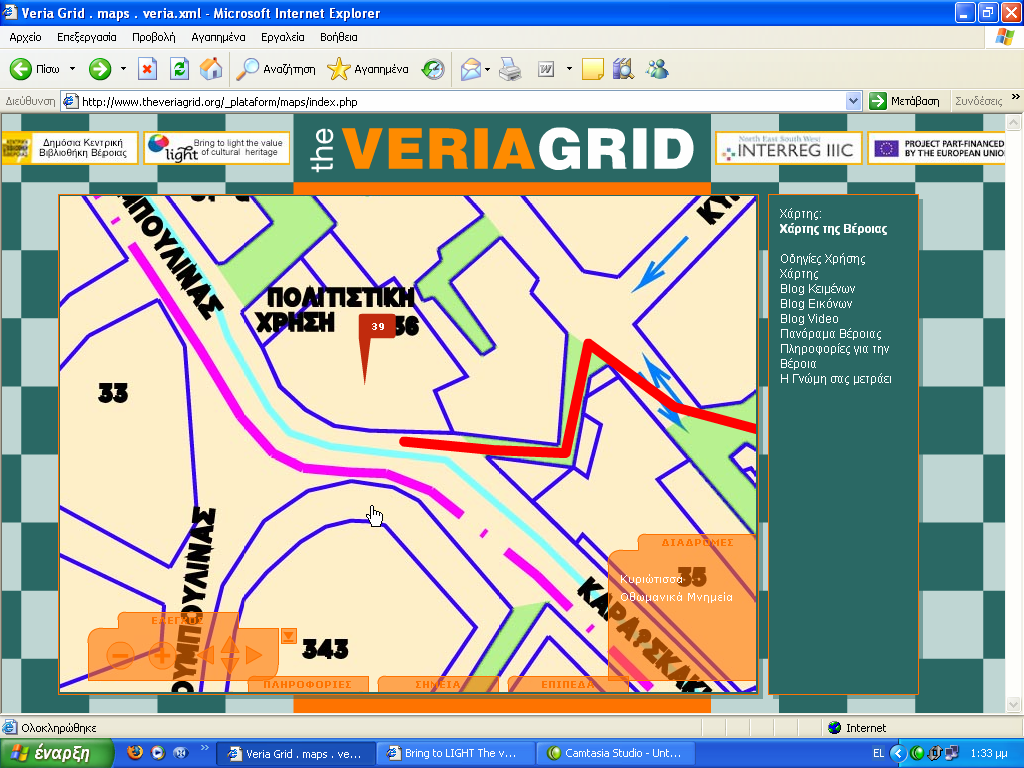Expand the Back button history dropdown
This screenshot has height=768, width=1024.
[x=72, y=69]
